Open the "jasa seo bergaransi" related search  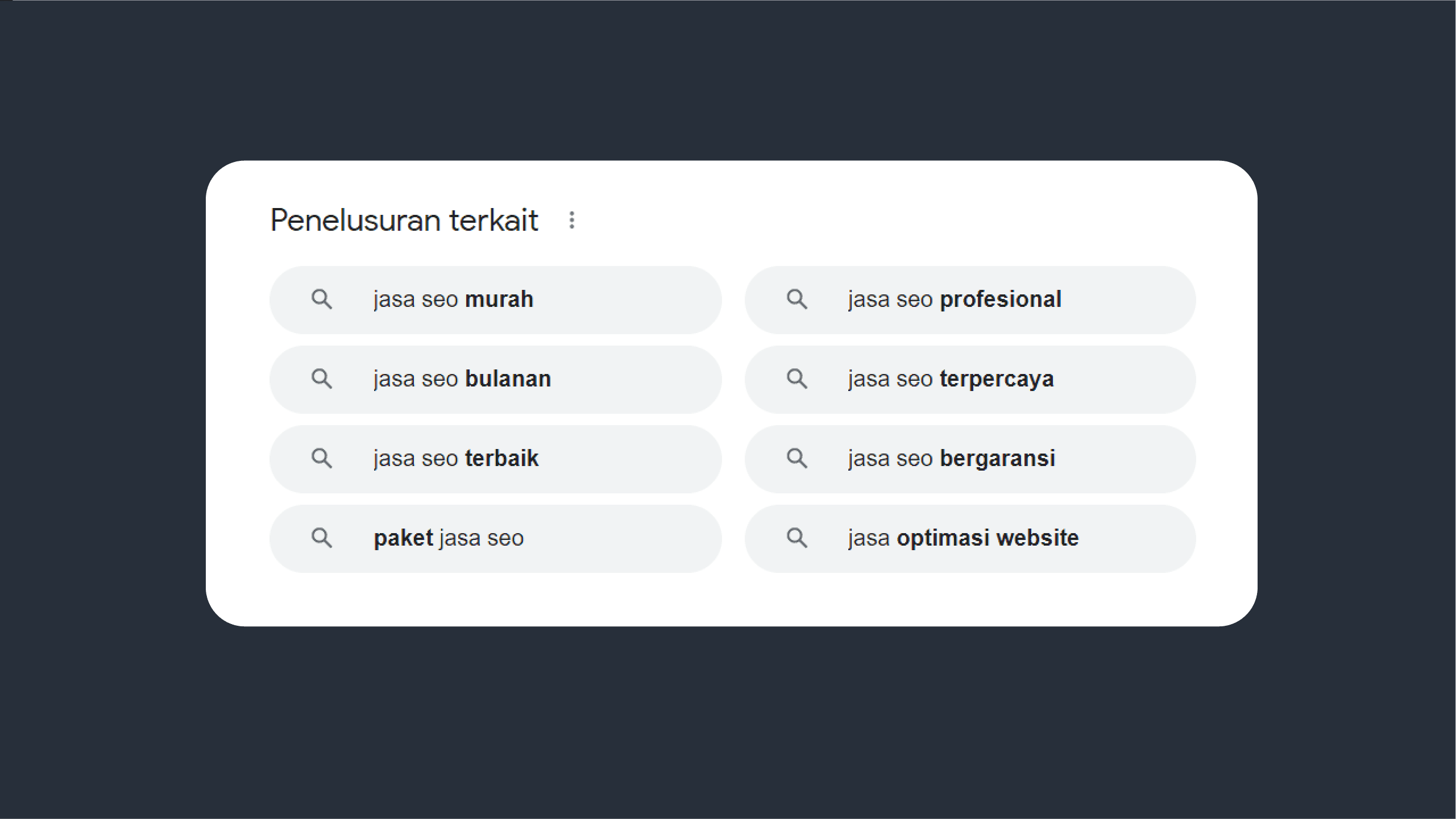(x=951, y=459)
